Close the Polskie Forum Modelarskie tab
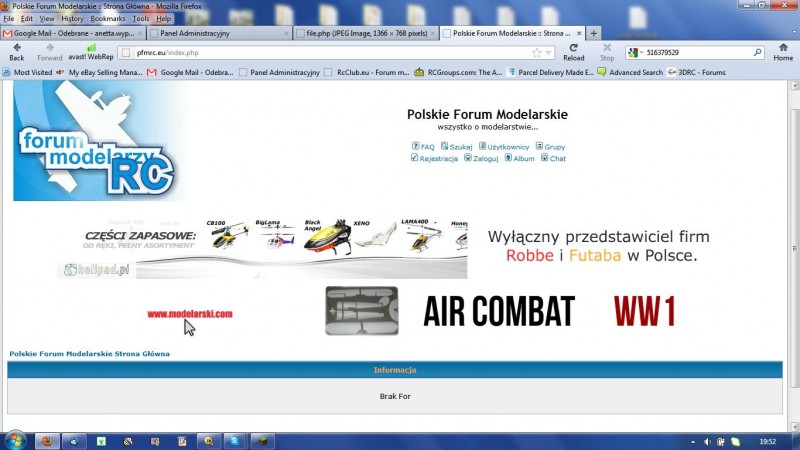800x450 pixels. pos(579,33)
